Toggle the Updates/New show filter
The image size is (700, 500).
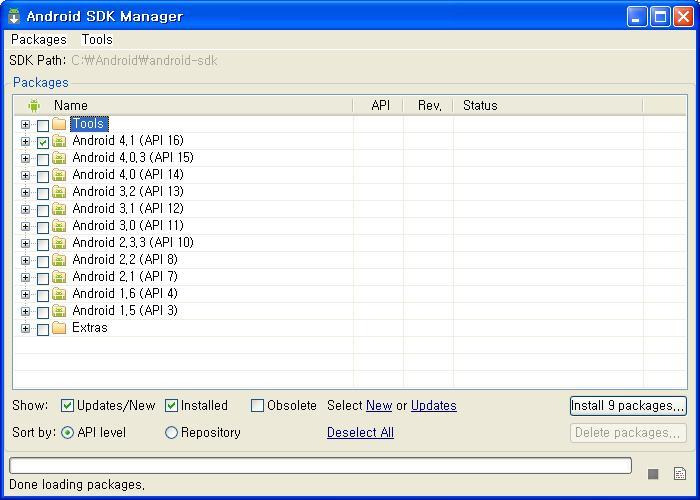click(67, 405)
